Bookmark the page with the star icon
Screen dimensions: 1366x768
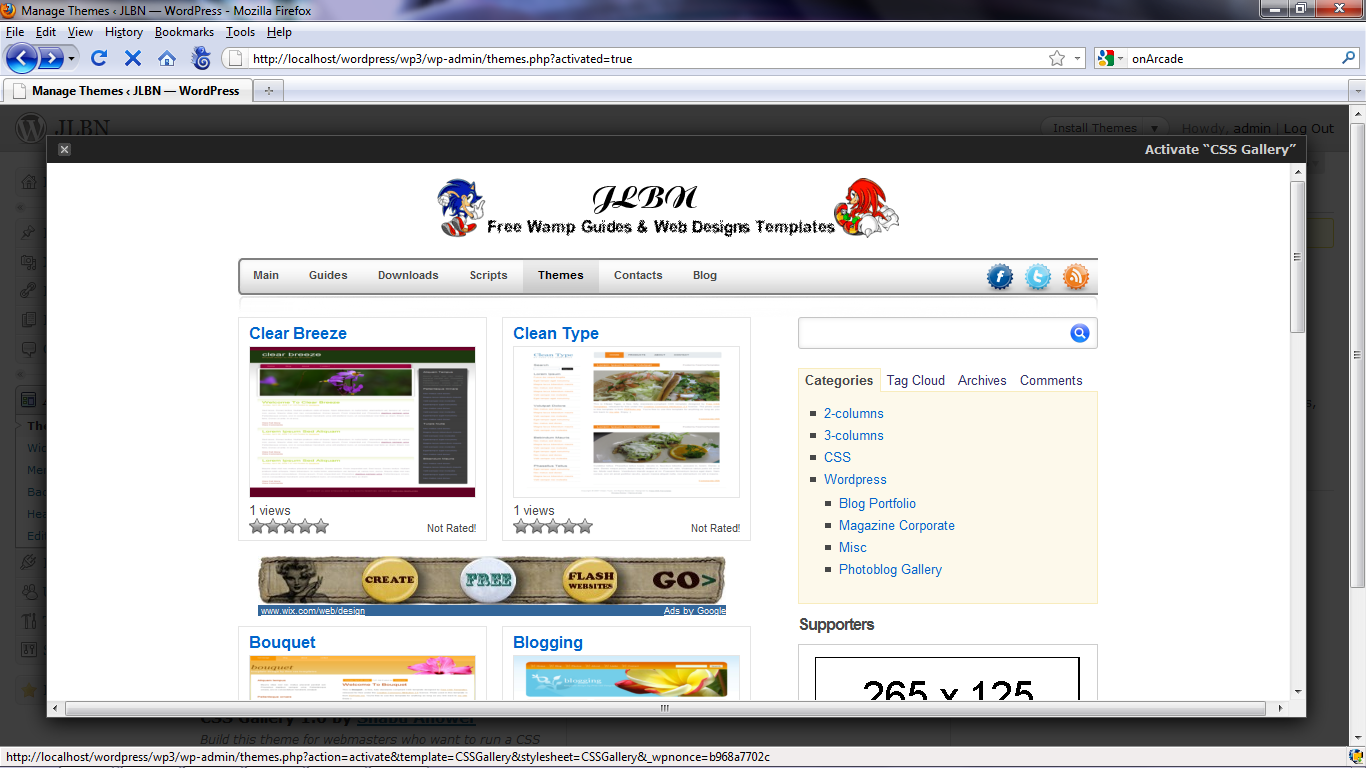1057,59
